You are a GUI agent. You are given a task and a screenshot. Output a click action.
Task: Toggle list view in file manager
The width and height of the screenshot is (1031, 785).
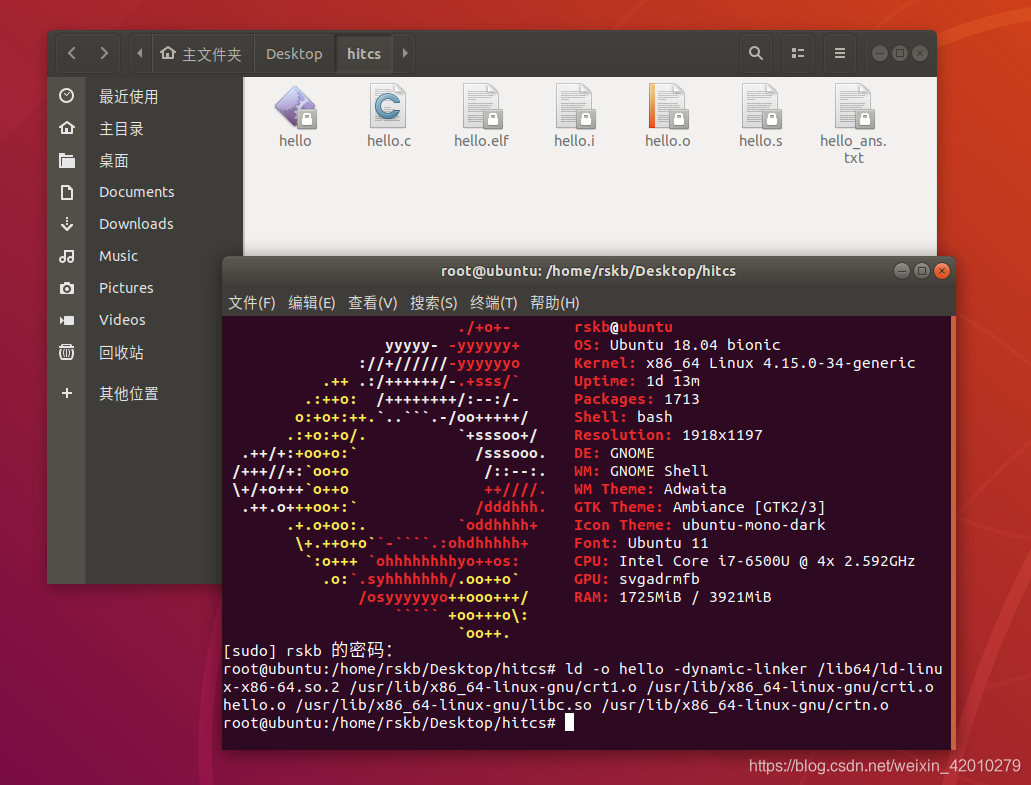[x=798, y=53]
